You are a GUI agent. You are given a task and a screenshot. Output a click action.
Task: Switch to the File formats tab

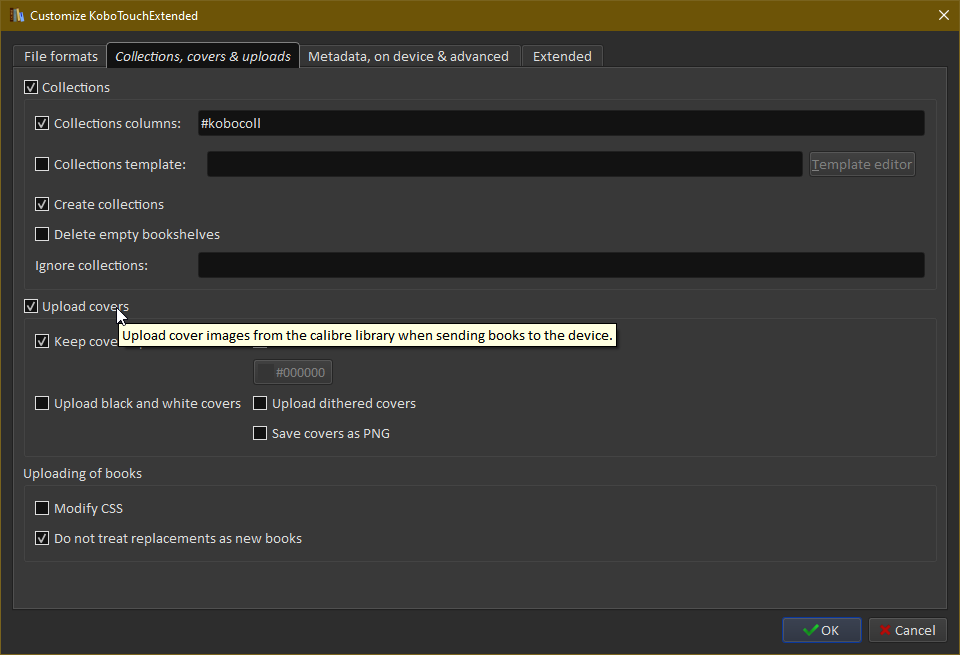tap(61, 56)
